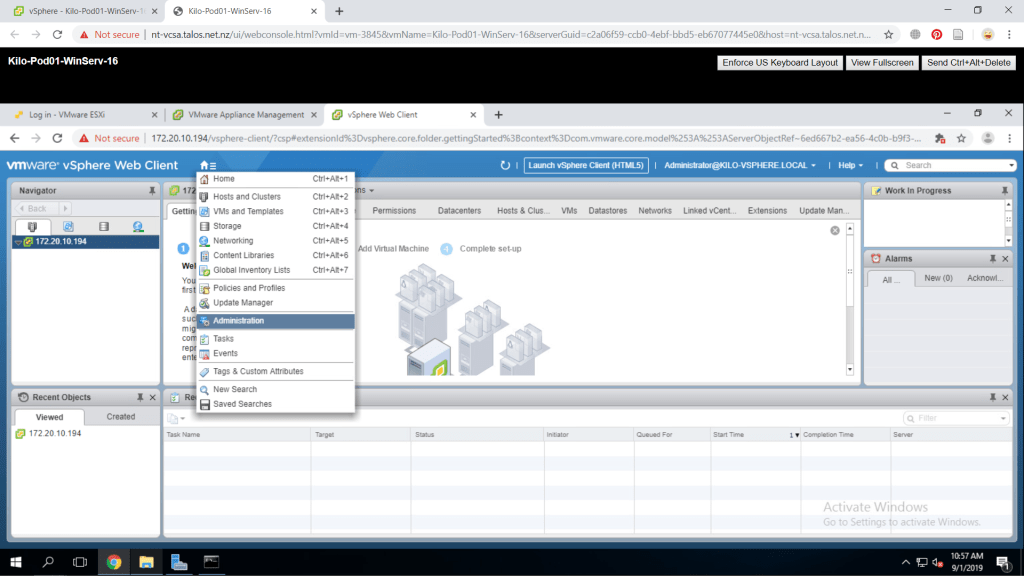Toggle the Recent Objects panel pin
The image size is (1024, 576).
tap(139, 397)
